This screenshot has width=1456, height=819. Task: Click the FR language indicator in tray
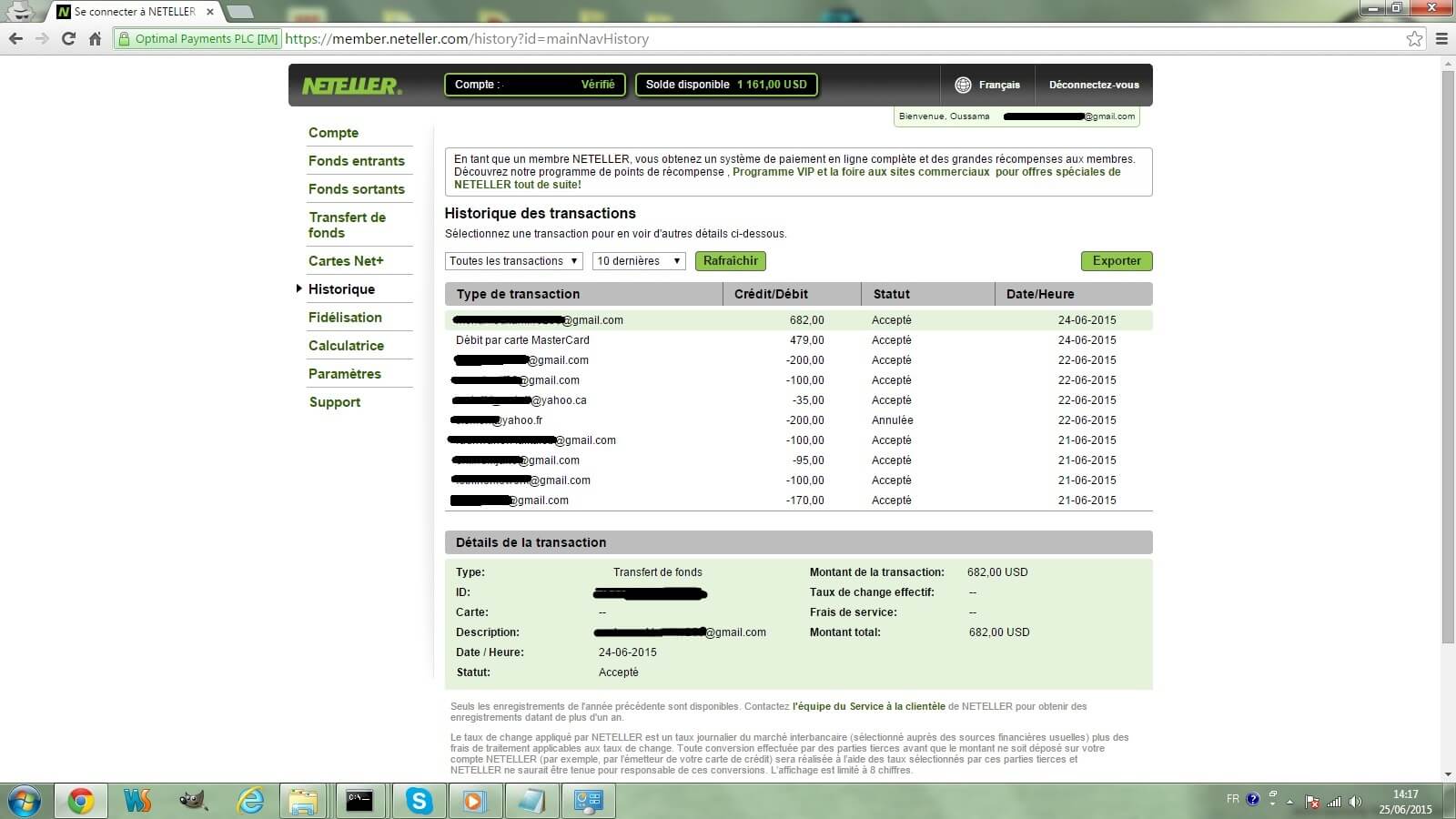[x=1233, y=799]
